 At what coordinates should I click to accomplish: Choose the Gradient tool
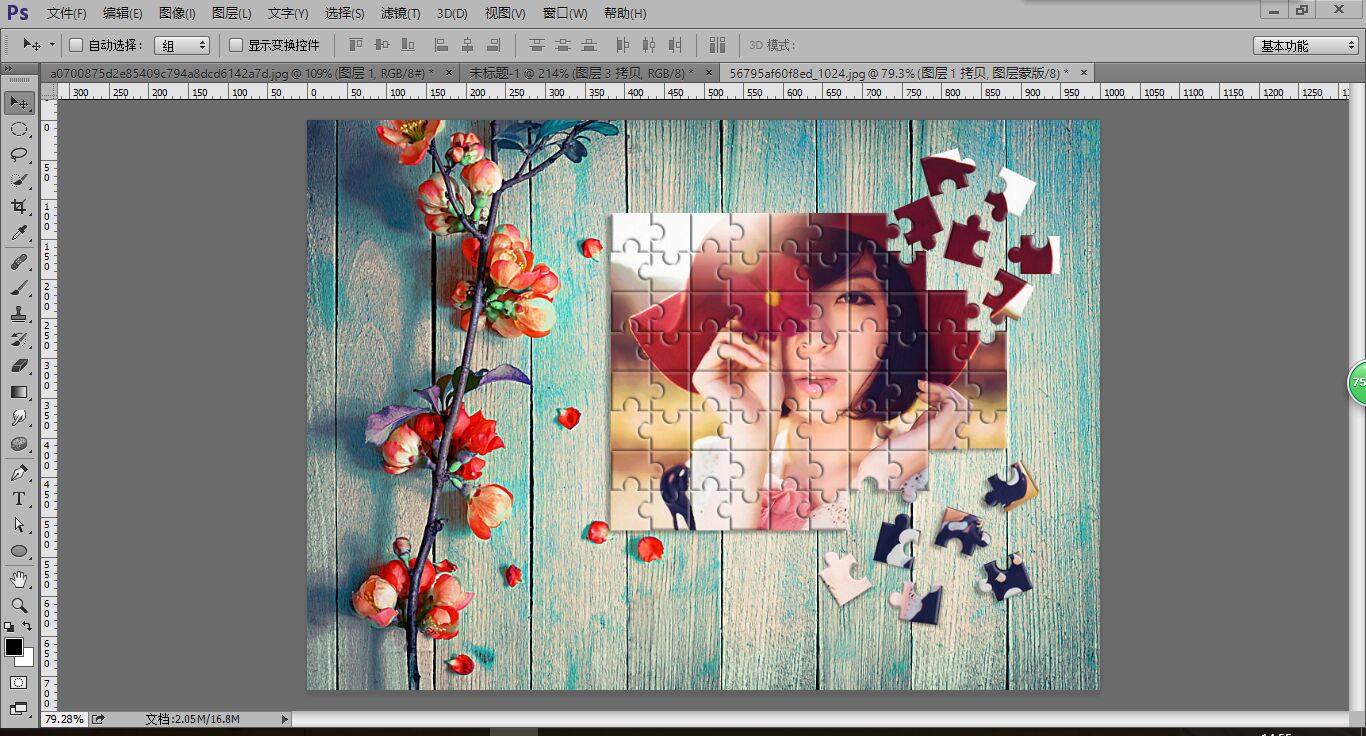pyautogui.click(x=19, y=392)
